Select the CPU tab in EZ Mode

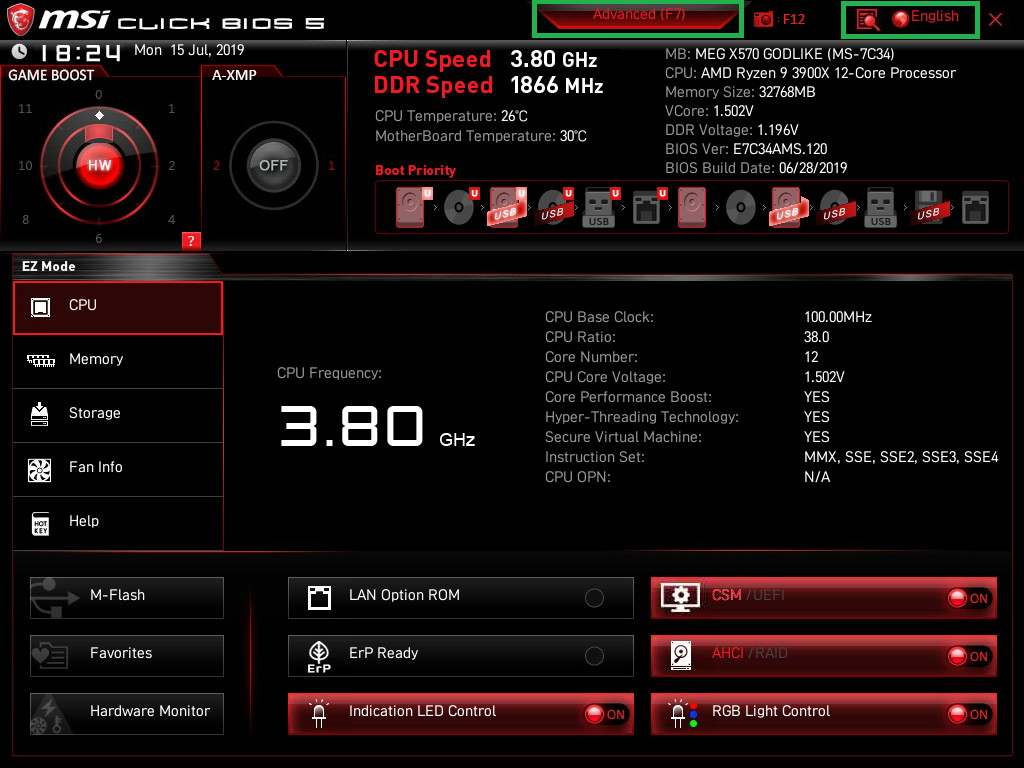tap(118, 308)
